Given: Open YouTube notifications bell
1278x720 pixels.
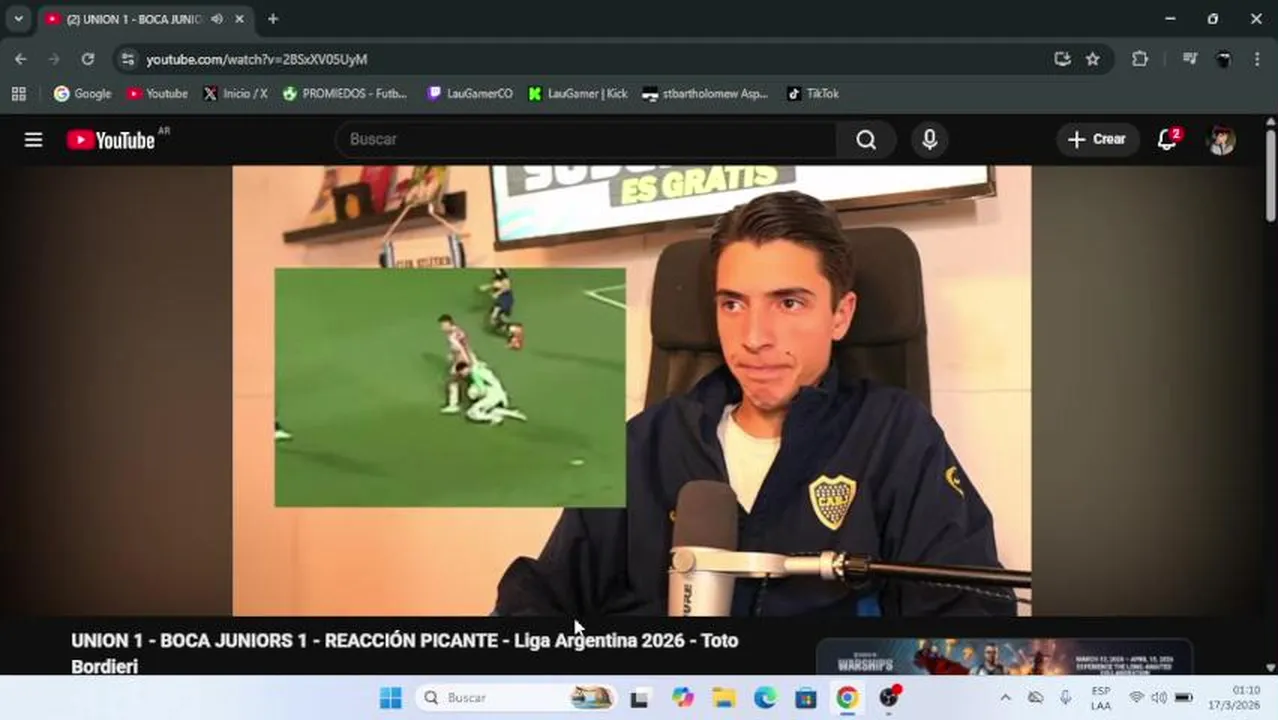Looking at the screenshot, I should click(x=1167, y=139).
